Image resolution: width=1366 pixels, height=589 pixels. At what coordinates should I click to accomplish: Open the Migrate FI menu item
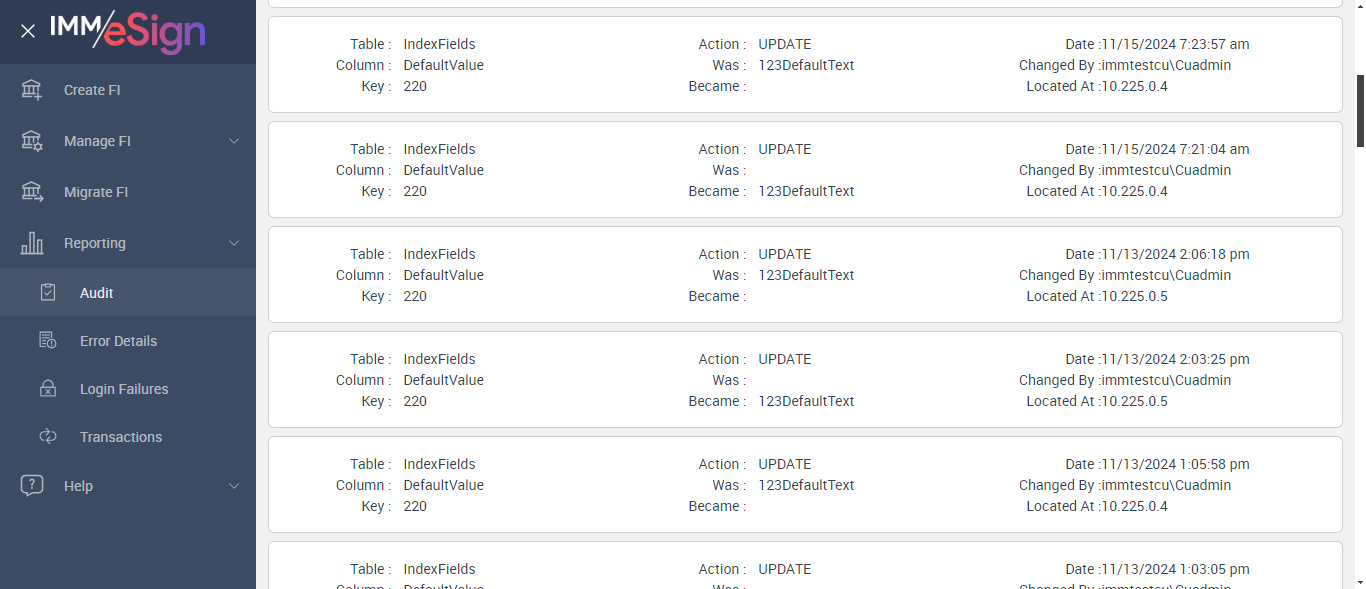click(x=96, y=192)
